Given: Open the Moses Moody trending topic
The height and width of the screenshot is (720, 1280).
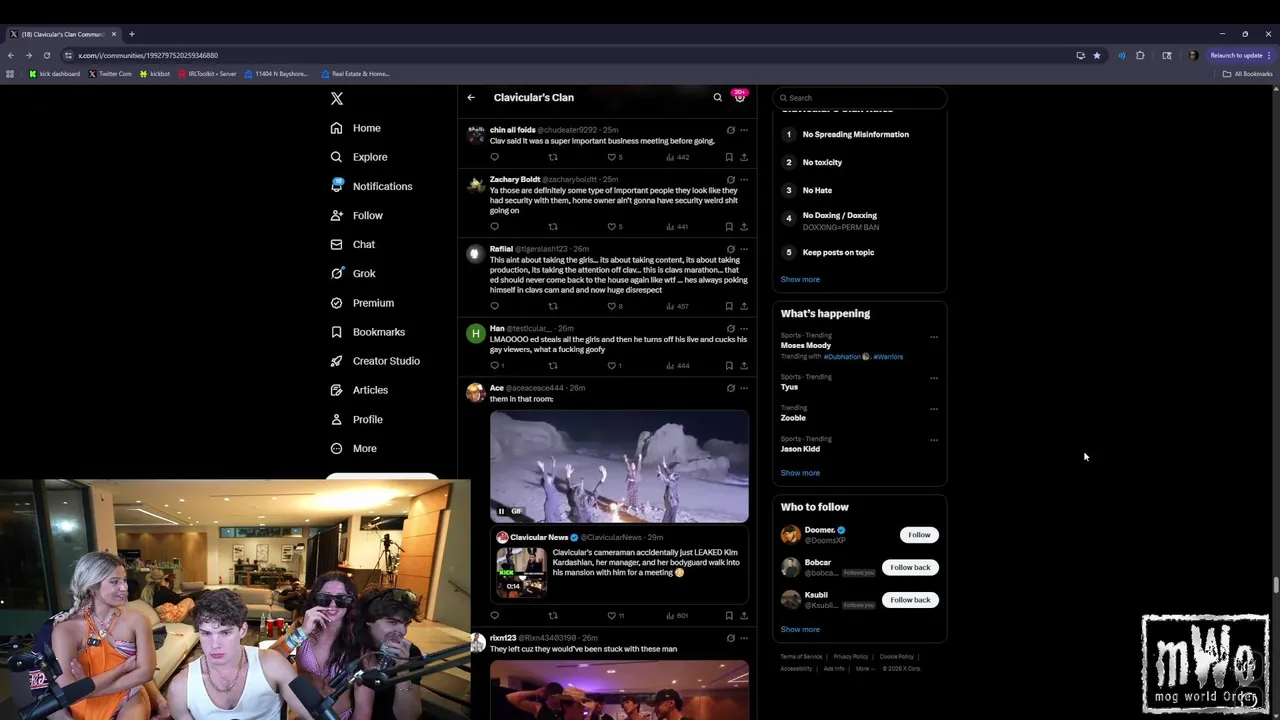Looking at the screenshot, I should (806, 346).
